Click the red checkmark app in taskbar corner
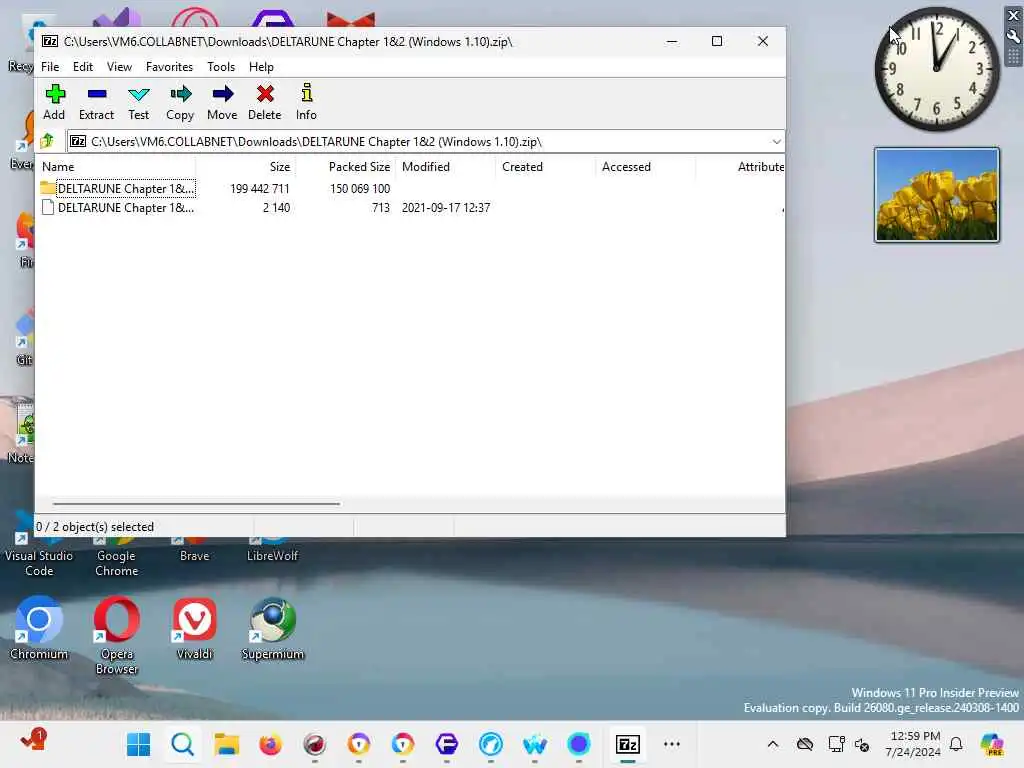The image size is (1024, 768). [33, 740]
